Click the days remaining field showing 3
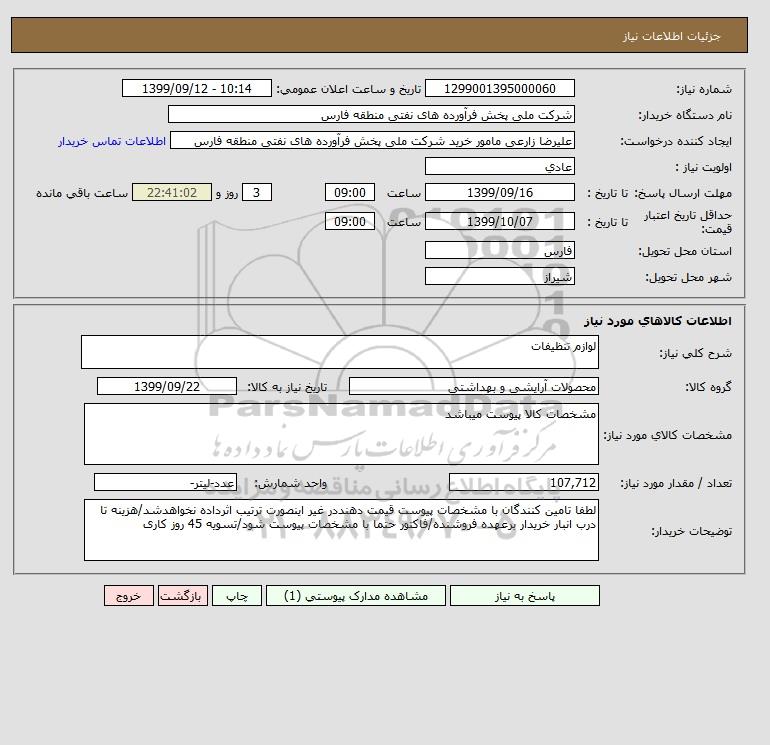Viewport: 770px width, 745px height. (257, 193)
